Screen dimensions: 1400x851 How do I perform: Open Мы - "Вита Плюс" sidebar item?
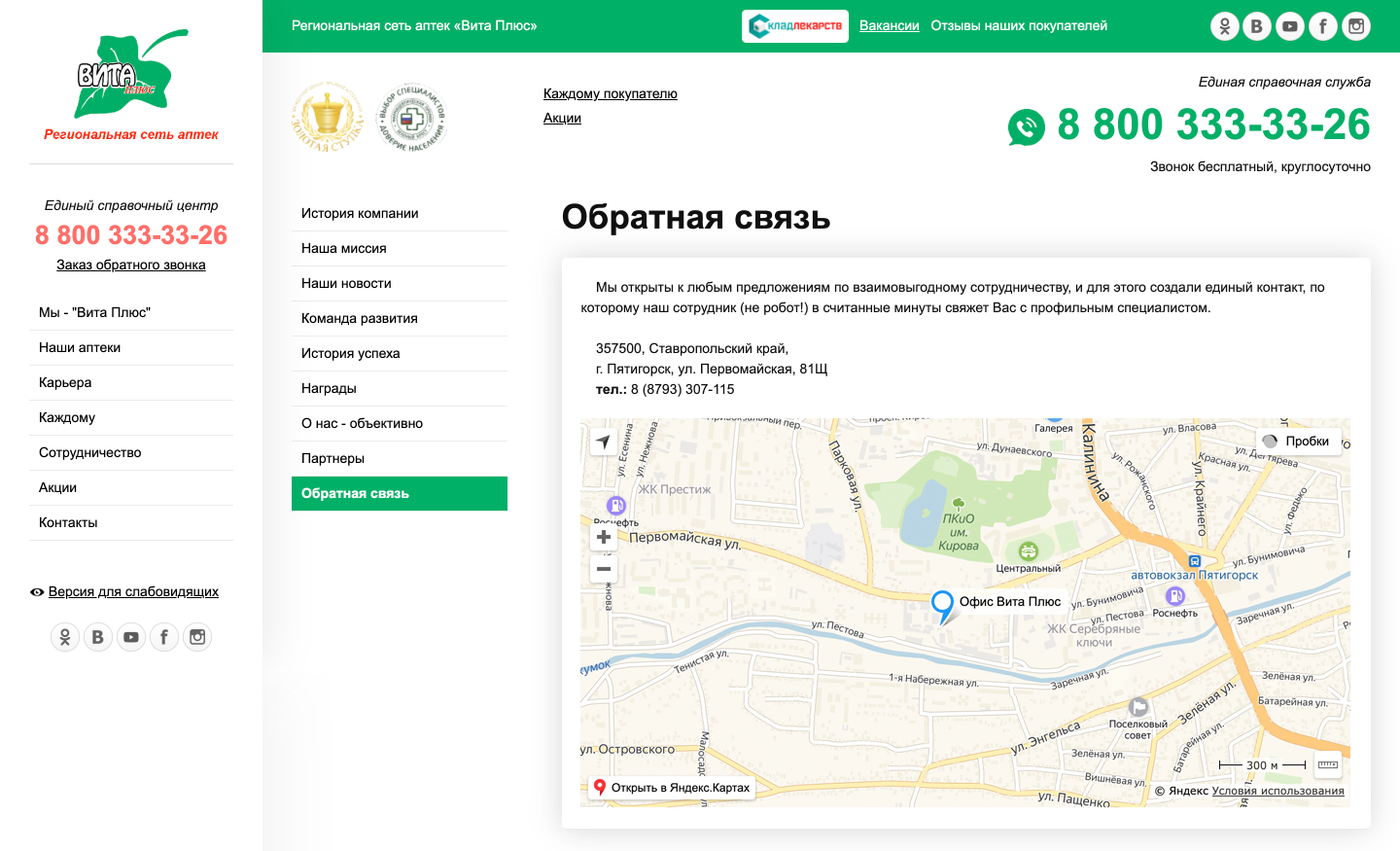[131, 313]
